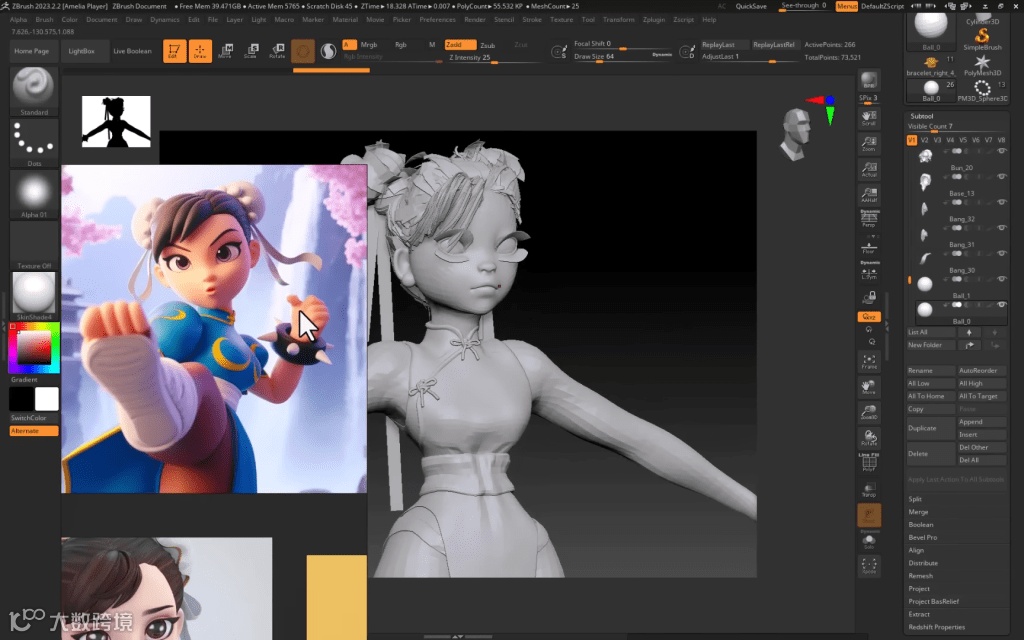The width and height of the screenshot is (1024, 640).
Task: Expand the Boolean section
Action: click(921, 524)
